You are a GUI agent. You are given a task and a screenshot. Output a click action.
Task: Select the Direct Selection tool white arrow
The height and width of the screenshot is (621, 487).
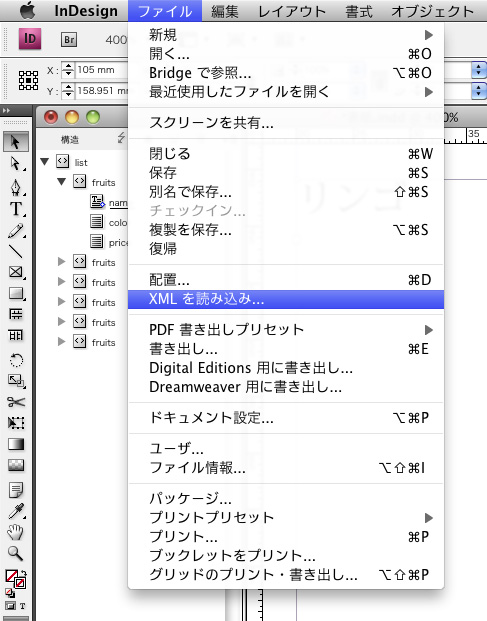coord(15,163)
